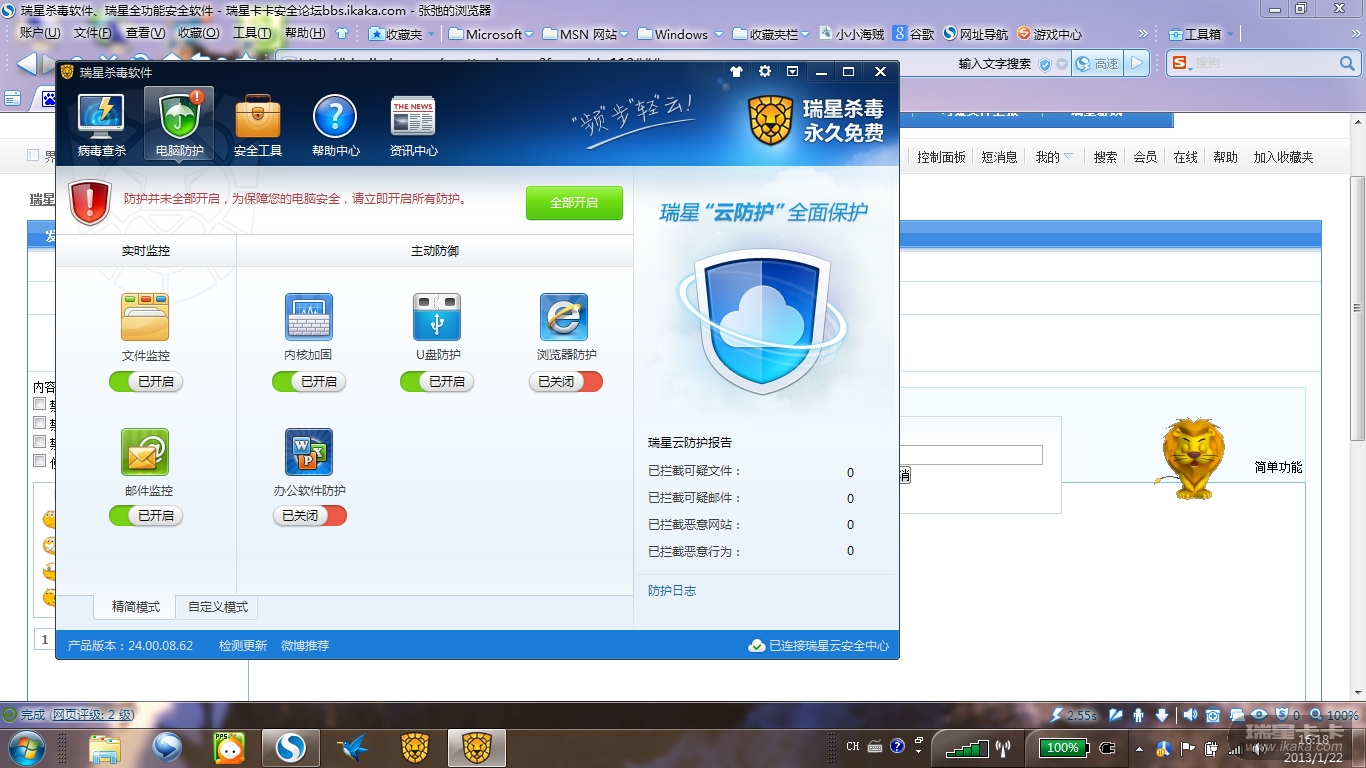Open the browser 帮助(H) menu

(x=305, y=33)
